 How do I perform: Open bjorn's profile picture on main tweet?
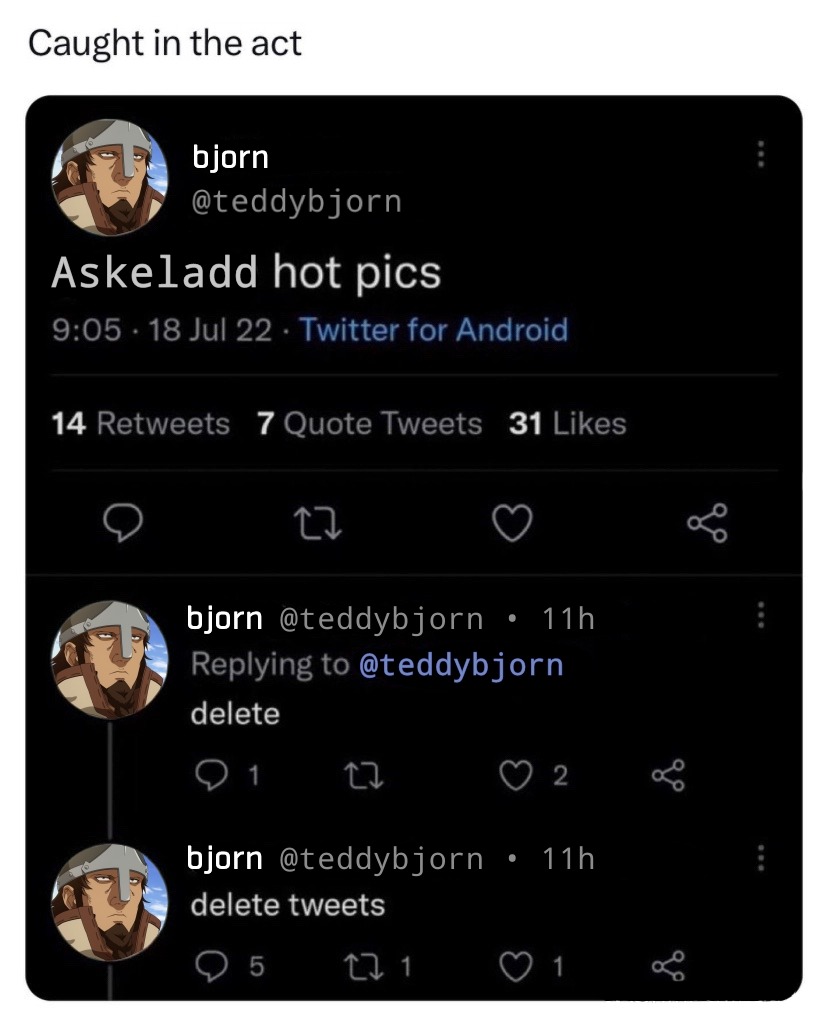click(x=110, y=177)
